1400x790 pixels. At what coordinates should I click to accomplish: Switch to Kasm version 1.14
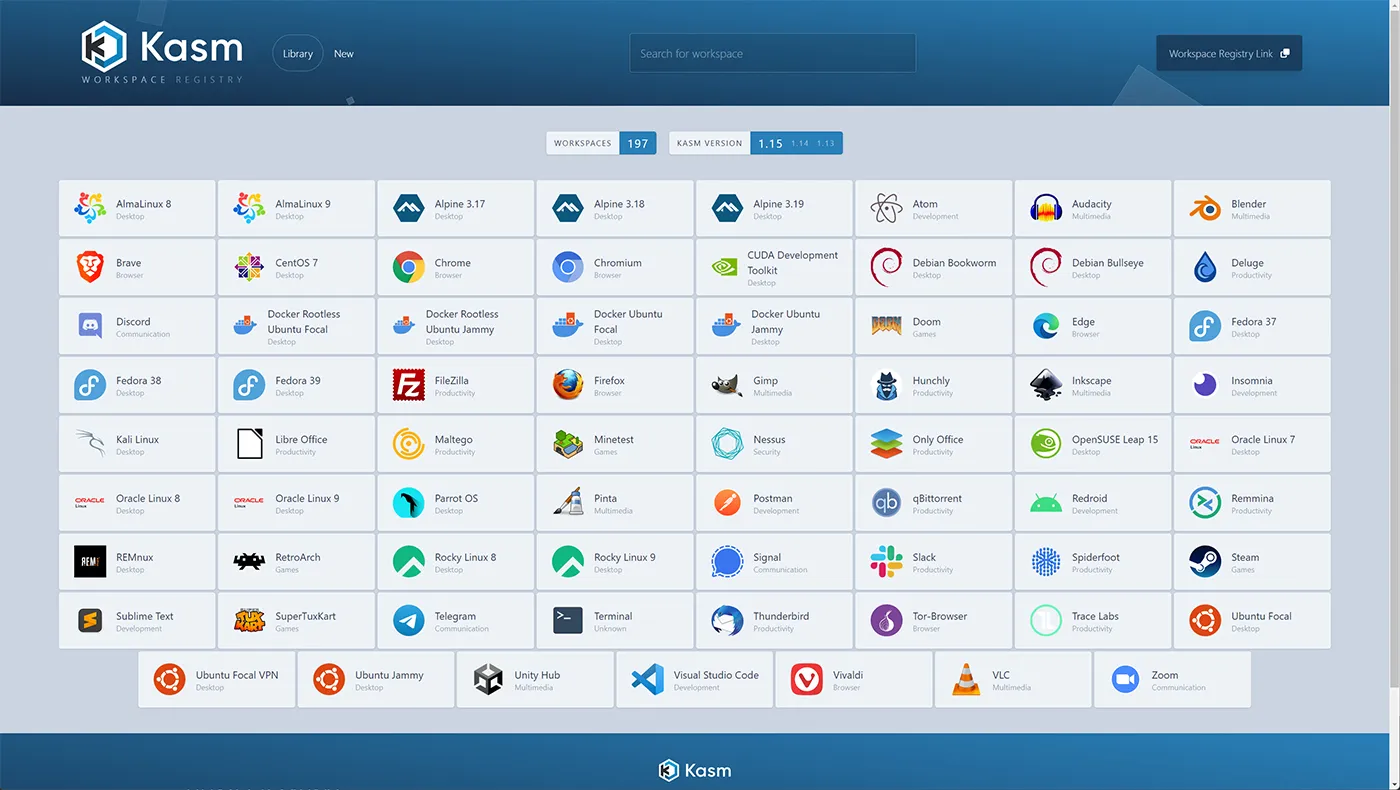800,144
